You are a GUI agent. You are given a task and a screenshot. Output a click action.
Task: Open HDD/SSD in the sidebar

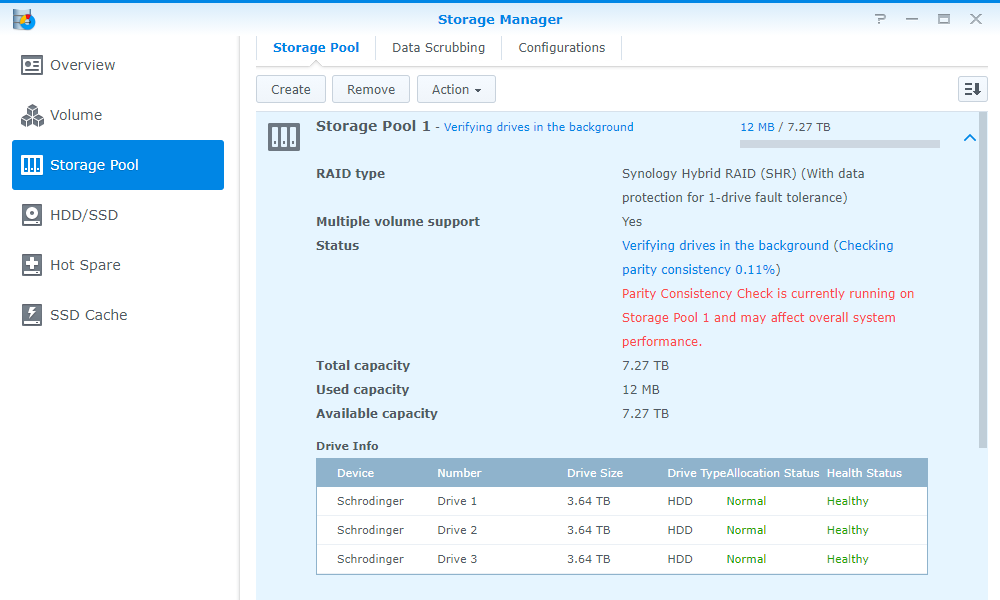point(118,215)
